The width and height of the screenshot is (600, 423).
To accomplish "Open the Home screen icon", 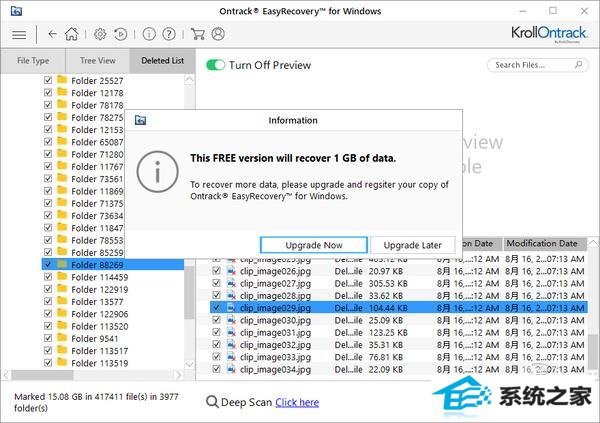I will [x=72, y=34].
